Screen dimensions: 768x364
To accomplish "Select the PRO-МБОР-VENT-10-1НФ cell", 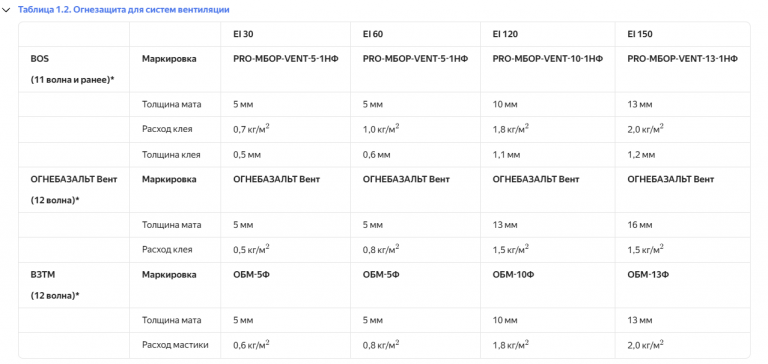I will pyautogui.click(x=548, y=59).
